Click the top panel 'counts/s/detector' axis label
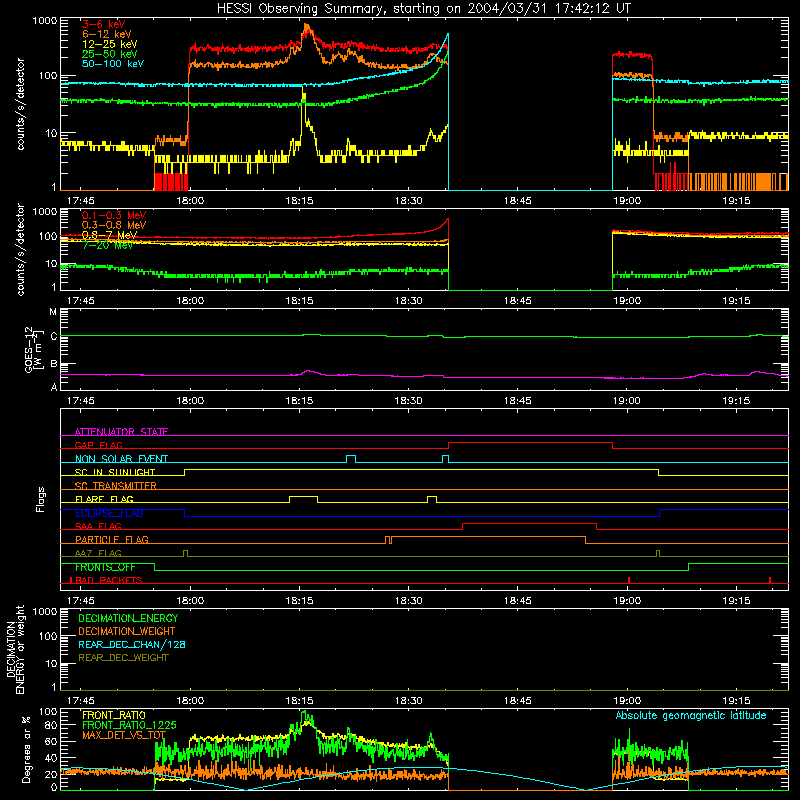Image resolution: width=800 pixels, height=800 pixels. coord(20,104)
